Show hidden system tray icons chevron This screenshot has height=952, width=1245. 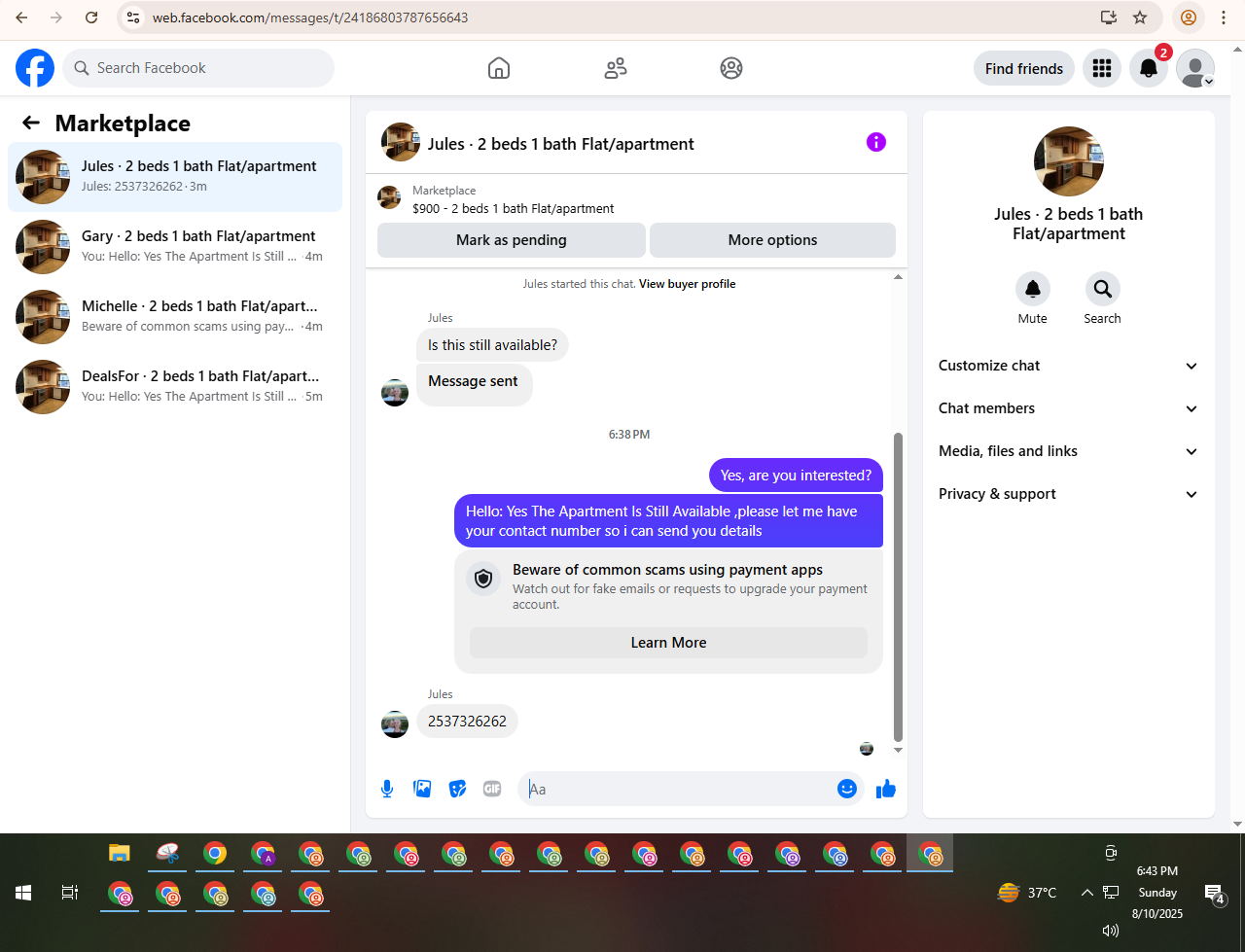[x=1086, y=892]
